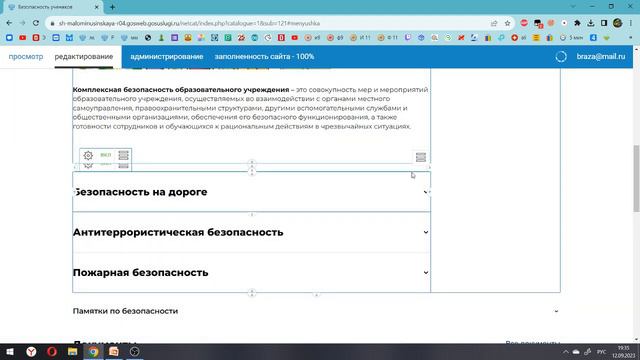Toggle the green ВКЛ block switch

tap(106, 155)
